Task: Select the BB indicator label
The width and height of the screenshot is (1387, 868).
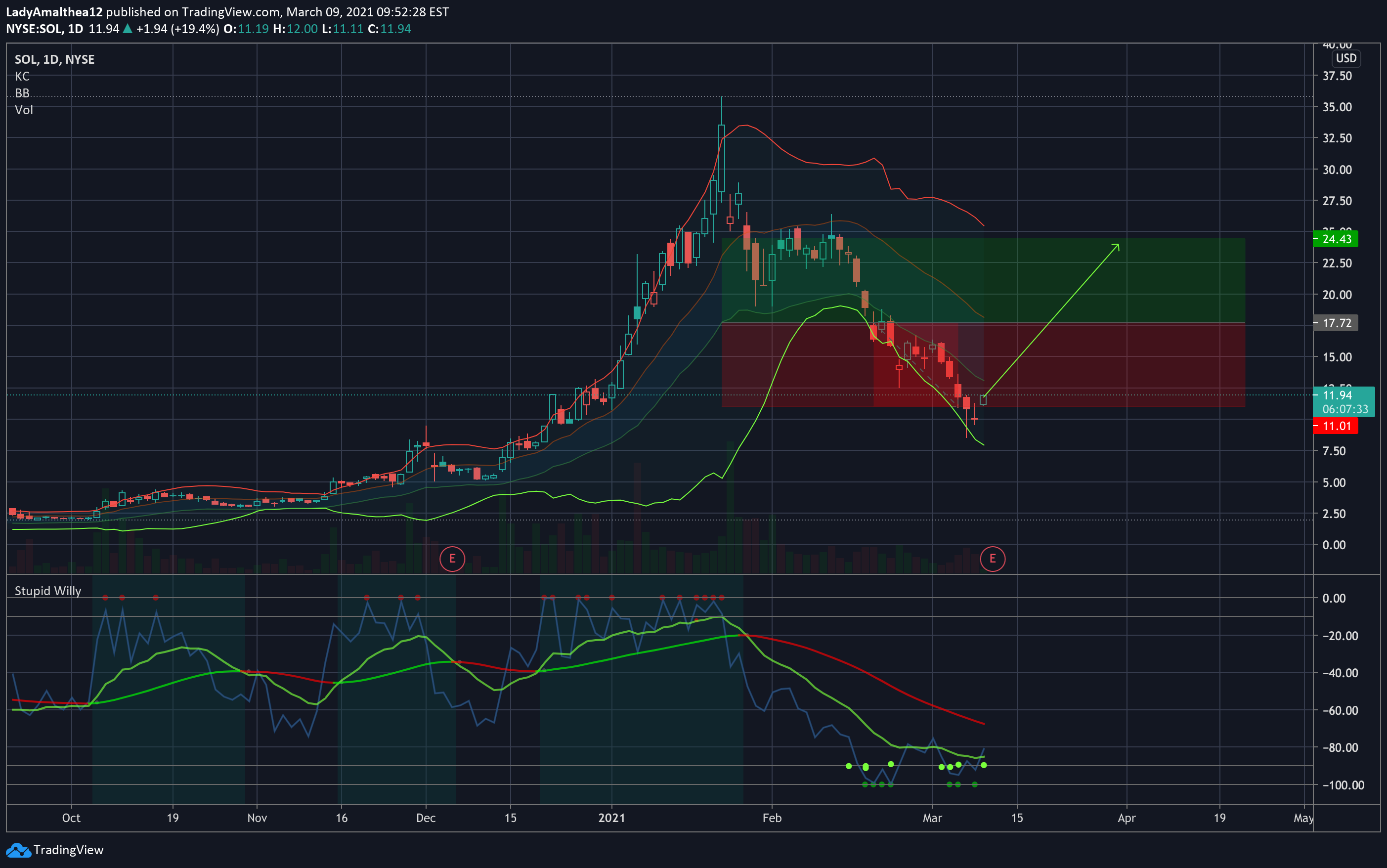Action: tap(22, 93)
